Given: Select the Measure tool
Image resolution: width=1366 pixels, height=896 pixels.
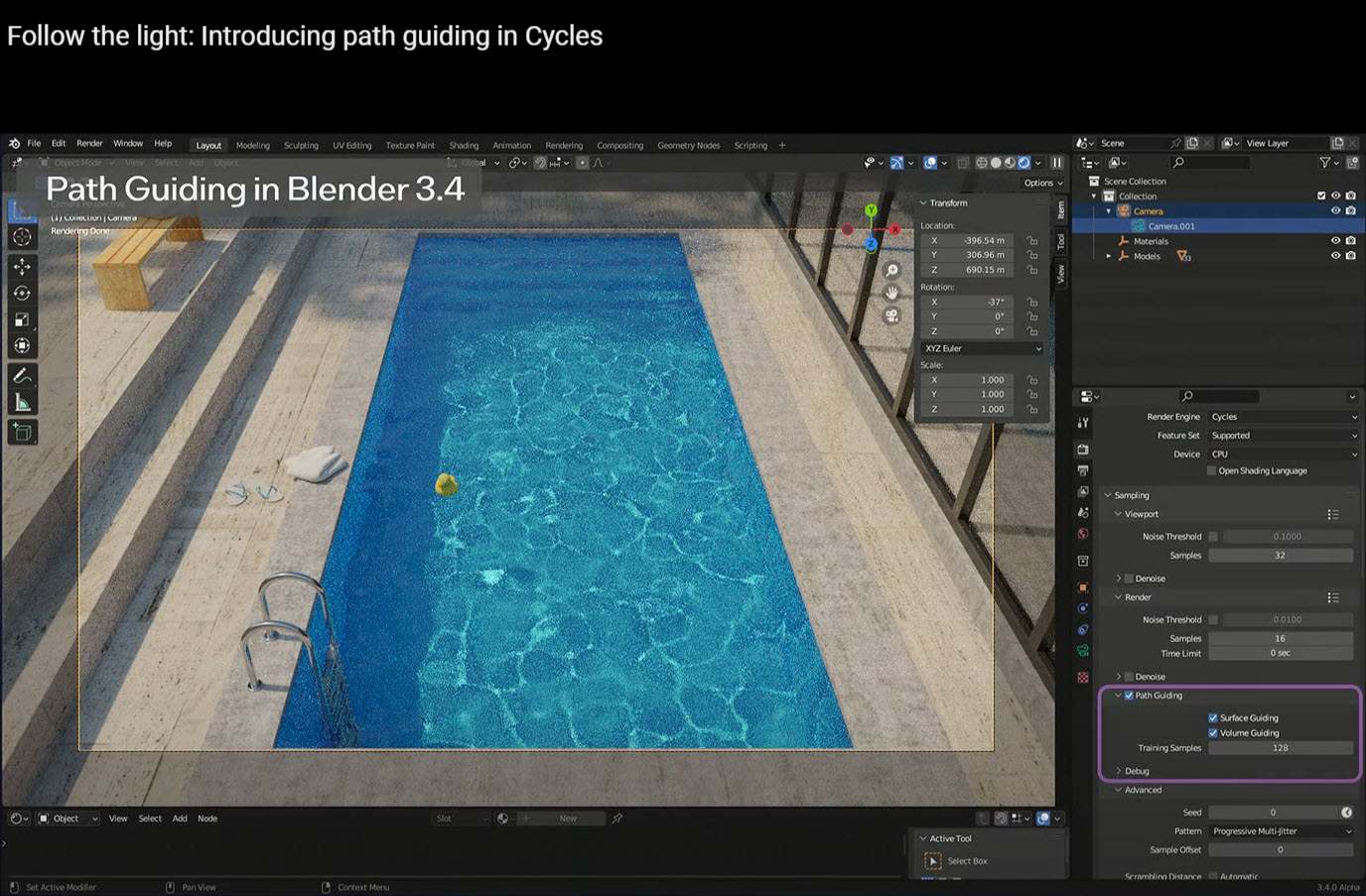Looking at the screenshot, I should pos(22,403).
